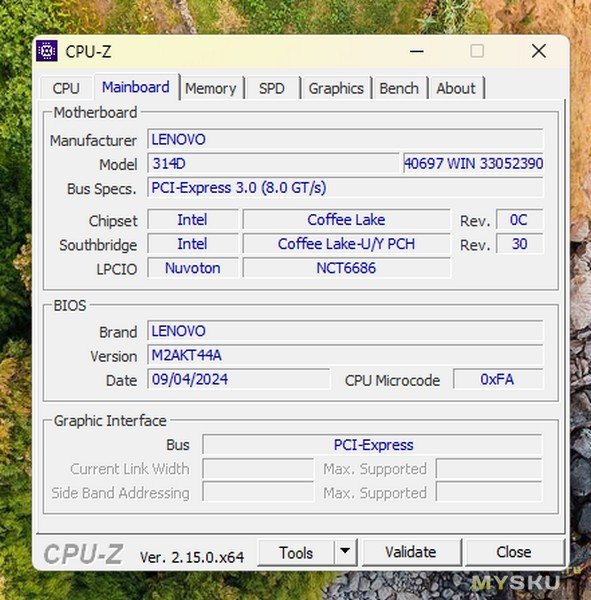
Task: Click Max. Supported field beside Link Width
Action: (x=489, y=469)
